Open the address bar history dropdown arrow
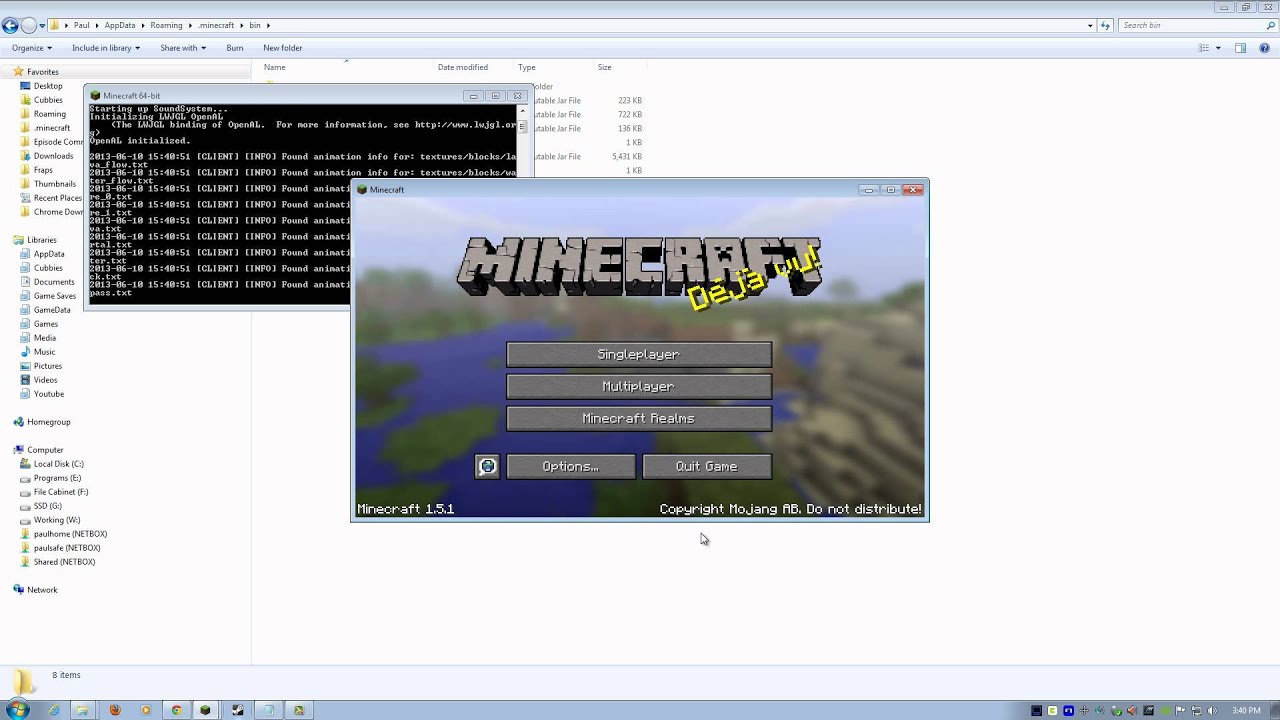The height and width of the screenshot is (720, 1280). [x=1090, y=25]
